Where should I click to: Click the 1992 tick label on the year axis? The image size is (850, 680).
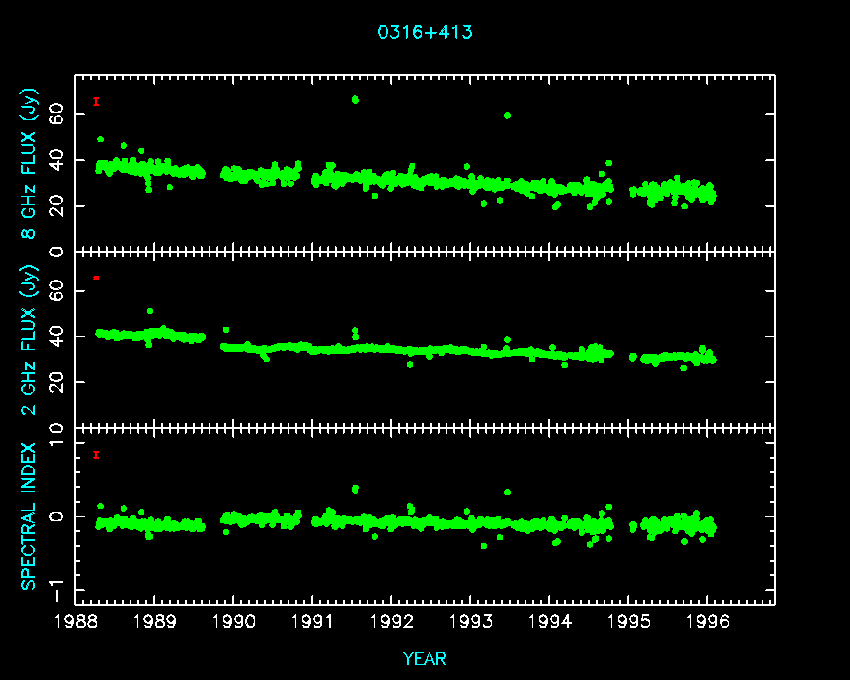click(x=392, y=620)
